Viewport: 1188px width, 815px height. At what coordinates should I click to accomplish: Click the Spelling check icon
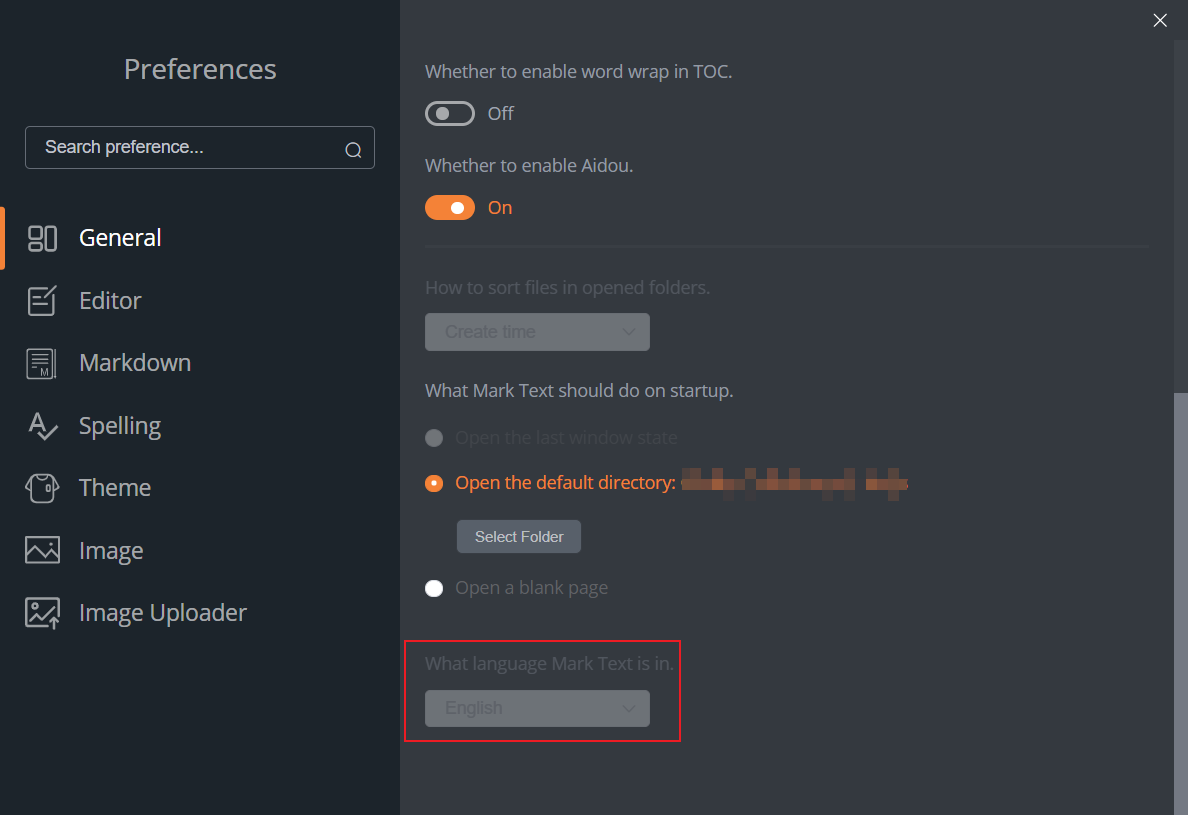42,426
